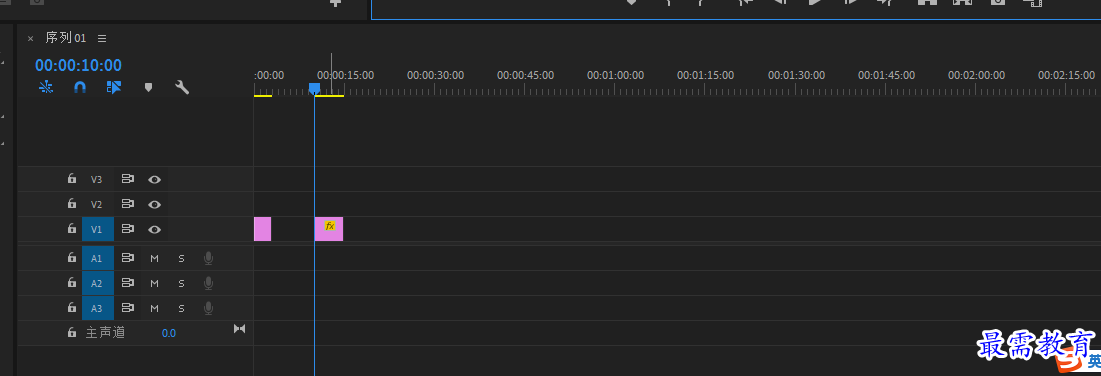Mute audio track A1
The image size is (1101, 376).
point(154,259)
